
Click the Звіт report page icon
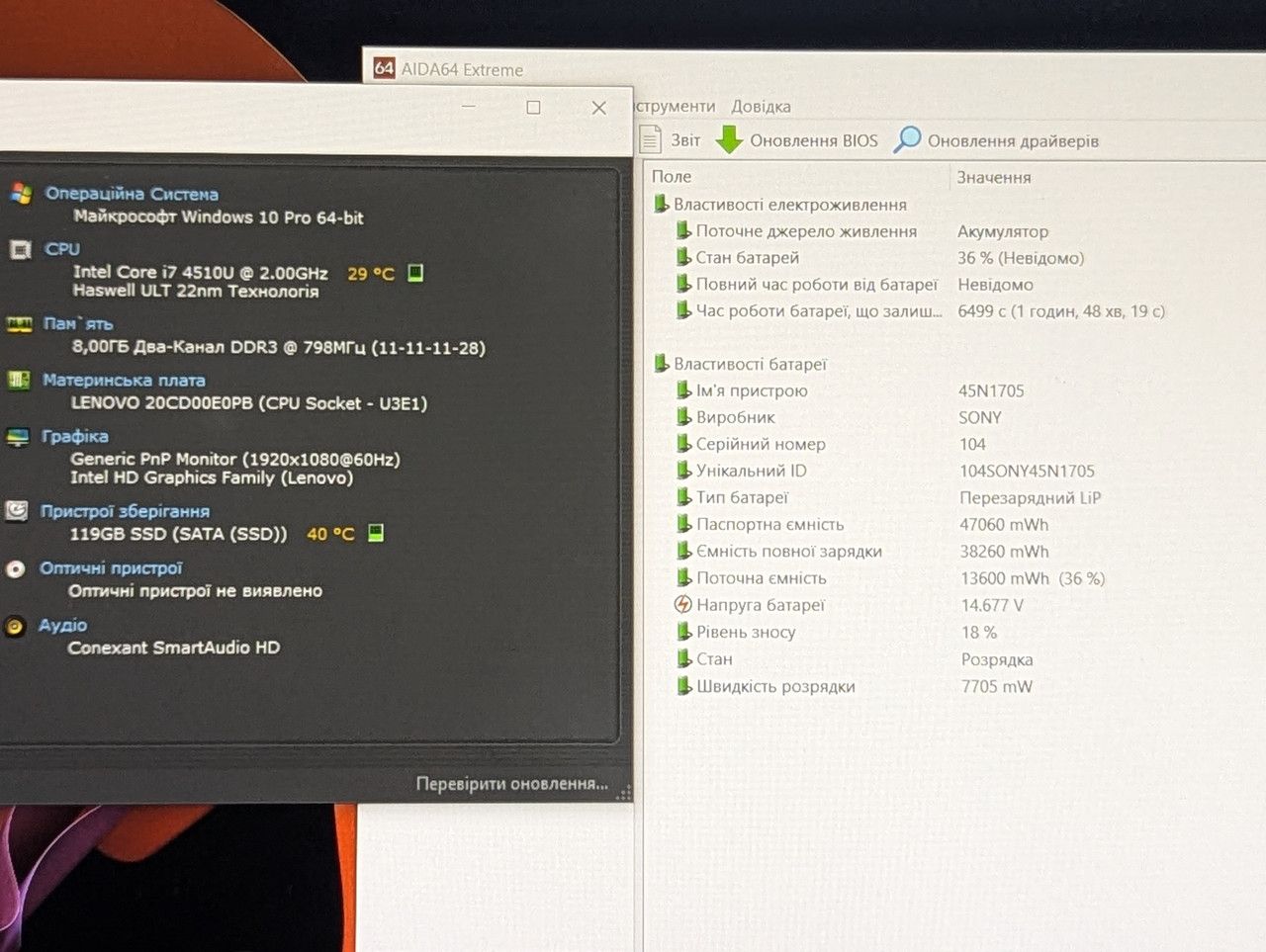pyautogui.click(x=650, y=139)
